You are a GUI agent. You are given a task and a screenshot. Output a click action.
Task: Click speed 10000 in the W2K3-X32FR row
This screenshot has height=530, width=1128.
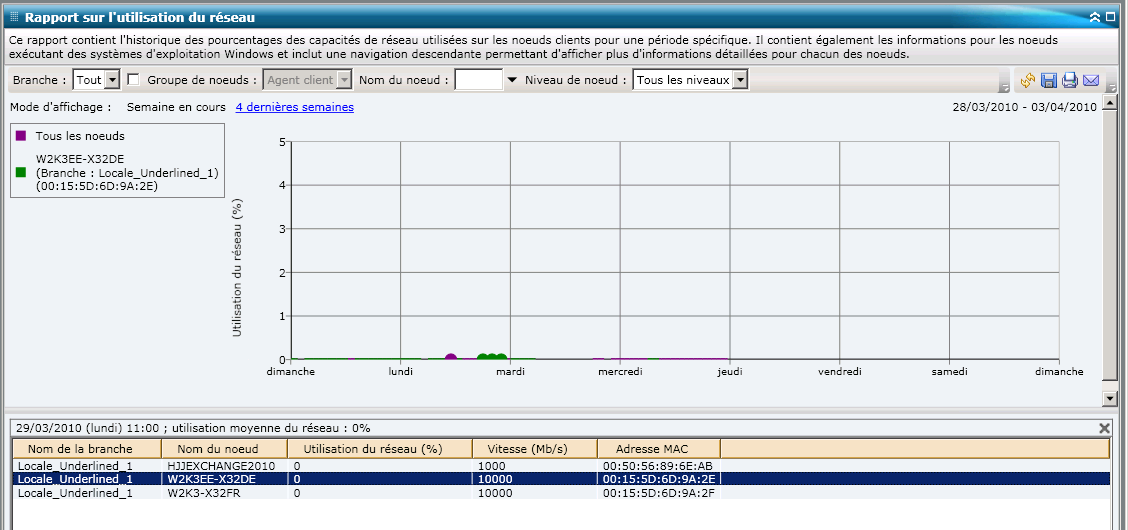pyautogui.click(x=495, y=493)
